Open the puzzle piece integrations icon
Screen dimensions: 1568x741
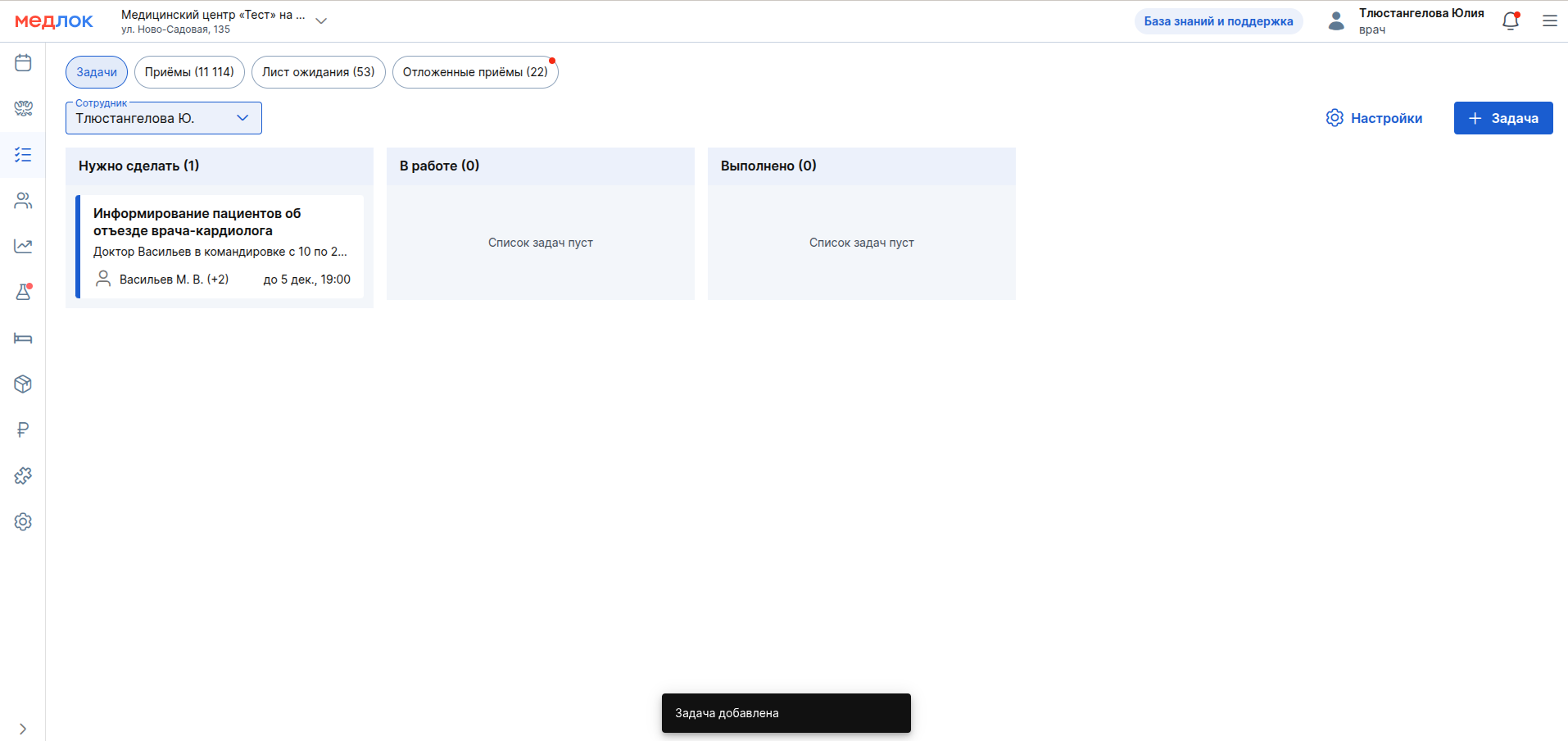pyautogui.click(x=23, y=475)
